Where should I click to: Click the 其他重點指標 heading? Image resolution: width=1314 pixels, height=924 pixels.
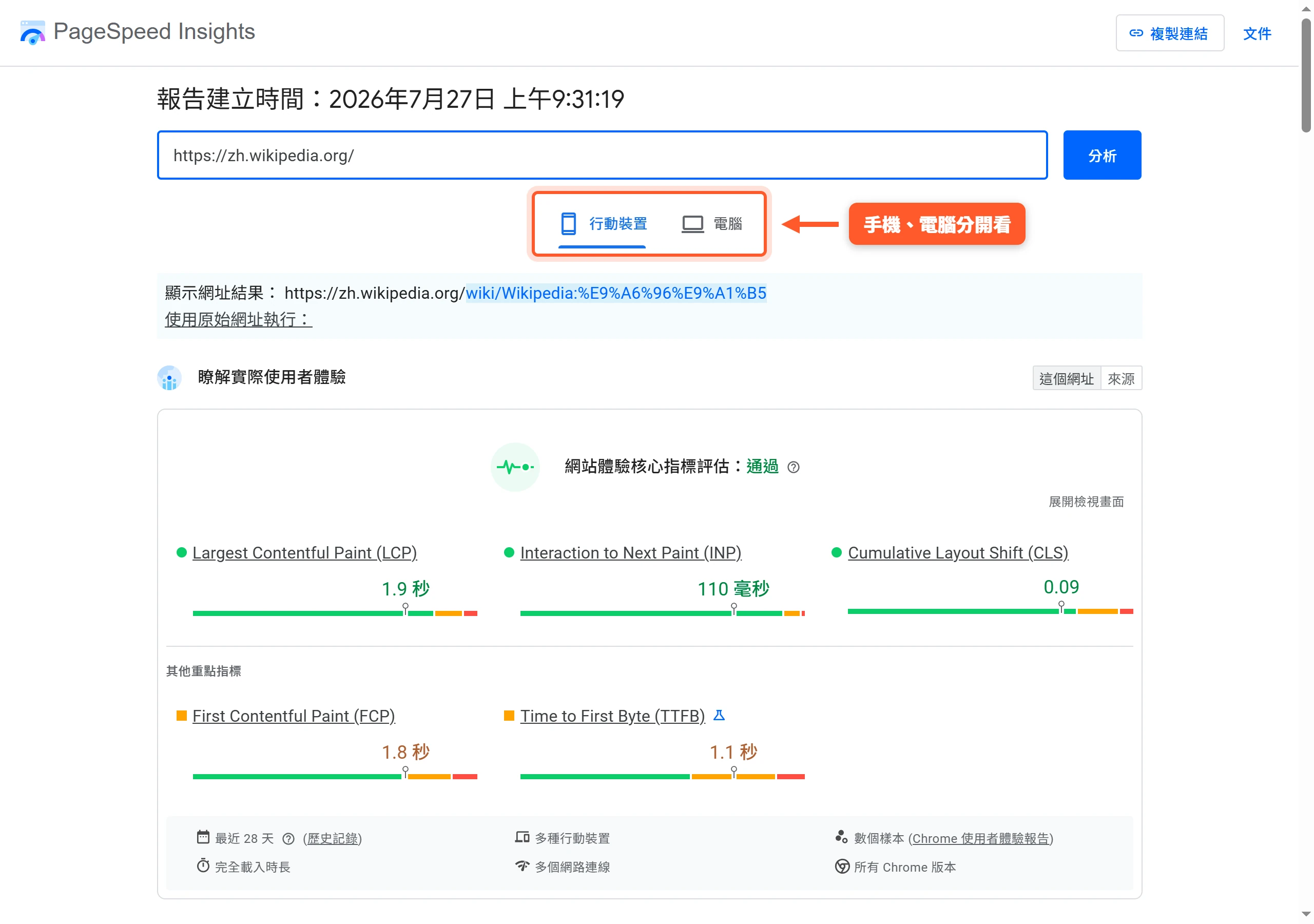[204, 671]
